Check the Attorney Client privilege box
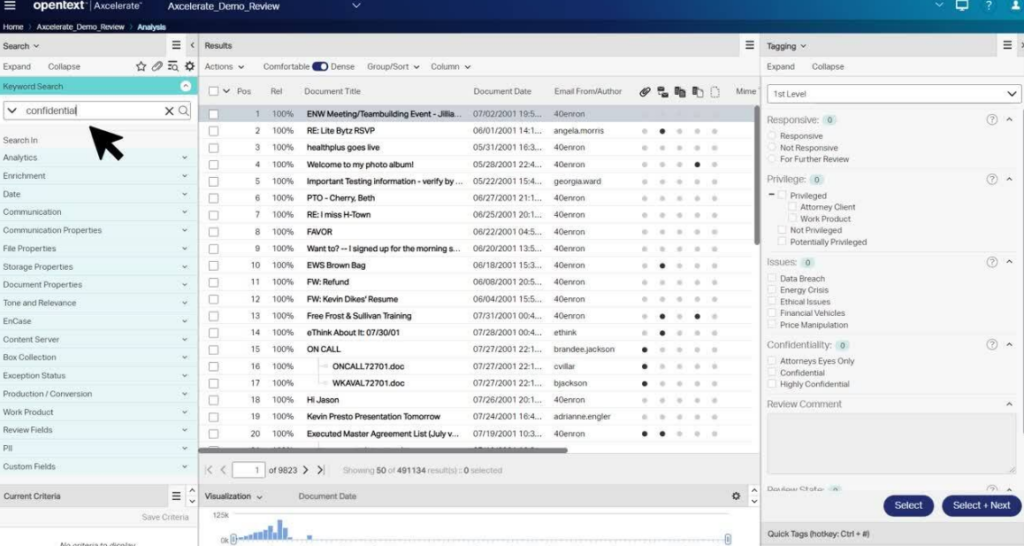 point(792,207)
